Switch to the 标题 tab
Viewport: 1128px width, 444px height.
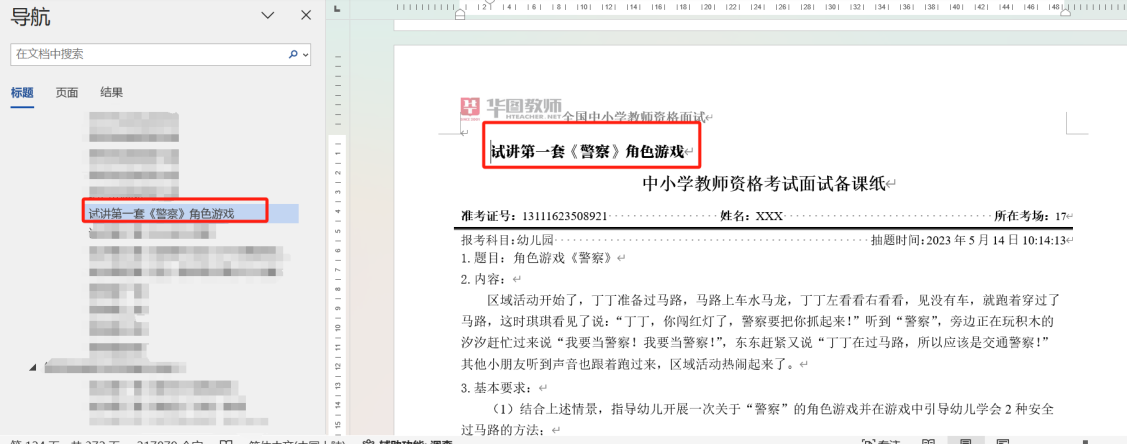[x=22, y=92]
